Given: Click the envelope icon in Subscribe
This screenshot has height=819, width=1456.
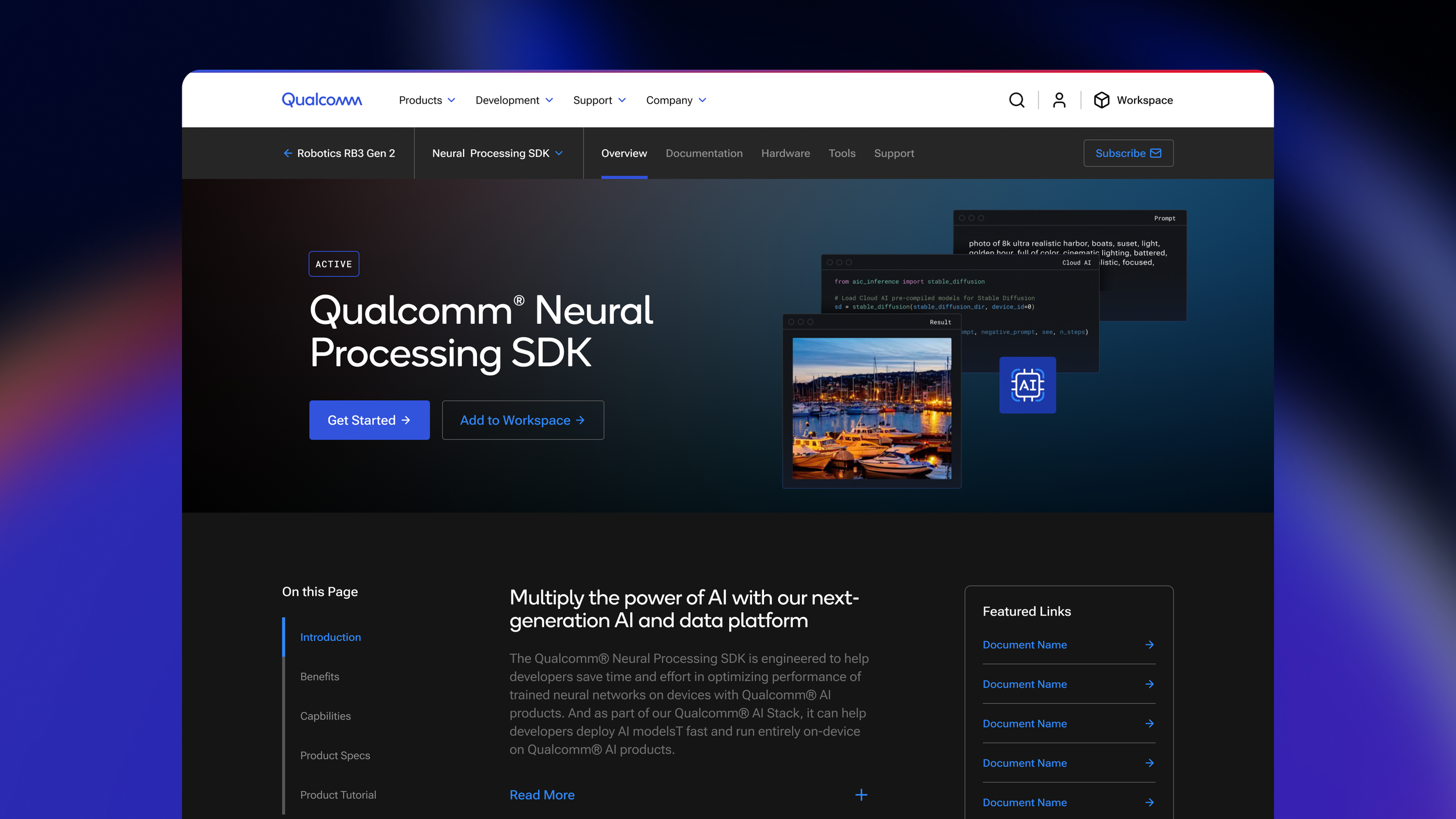Looking at the screenshot, I should 1156,153.
